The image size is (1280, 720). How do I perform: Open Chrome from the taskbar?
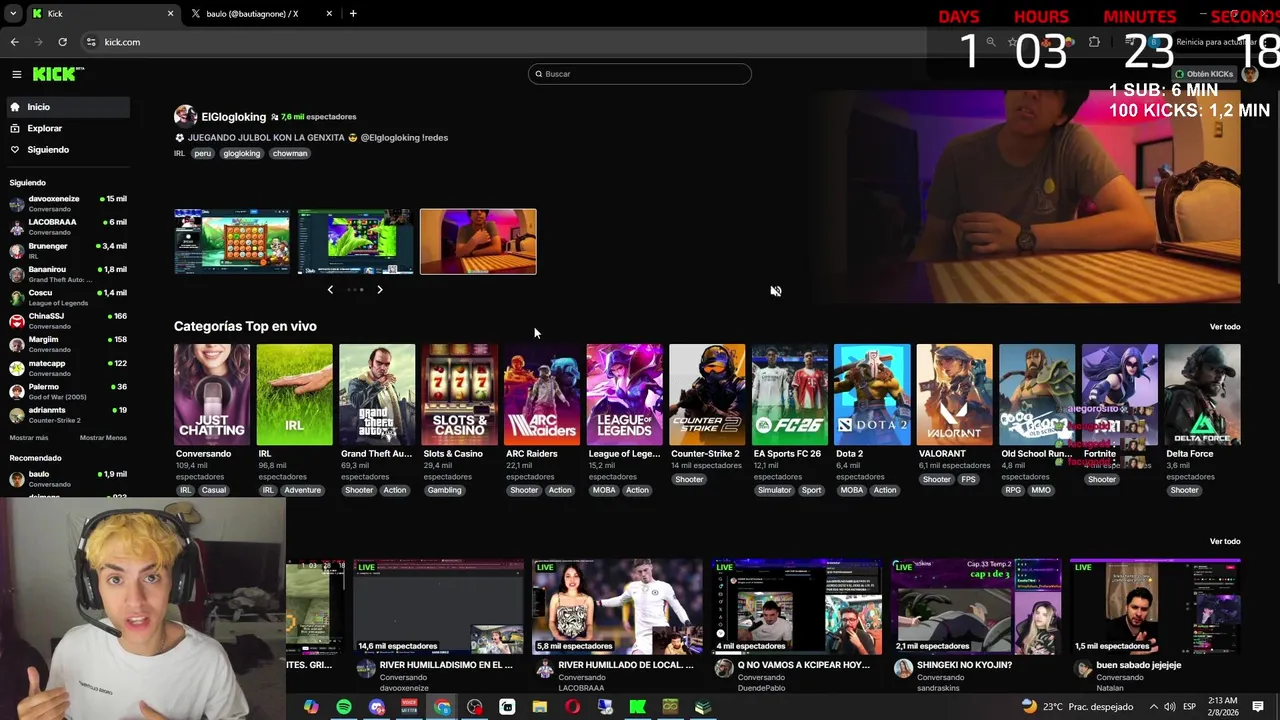(x=442, y=707)
